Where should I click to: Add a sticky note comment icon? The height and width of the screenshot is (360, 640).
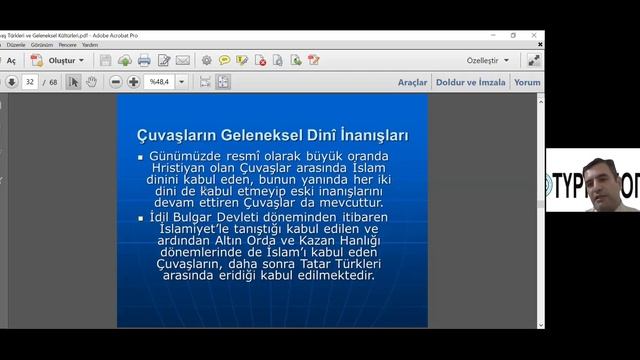(x=224, y=60)
